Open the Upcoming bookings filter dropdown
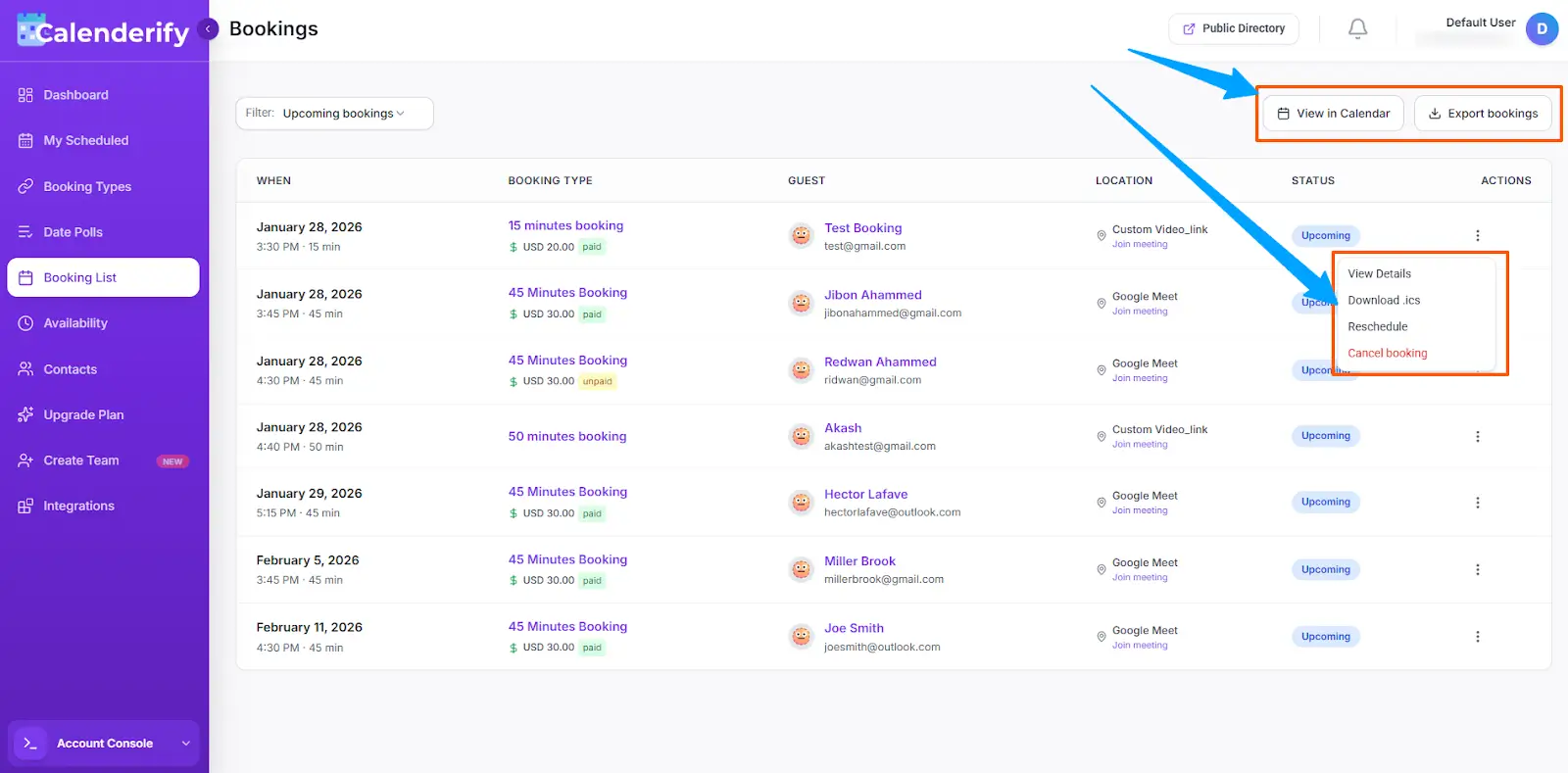This screenshot has height=773, width=1568. pyautogui.click(x=334, y=114)
